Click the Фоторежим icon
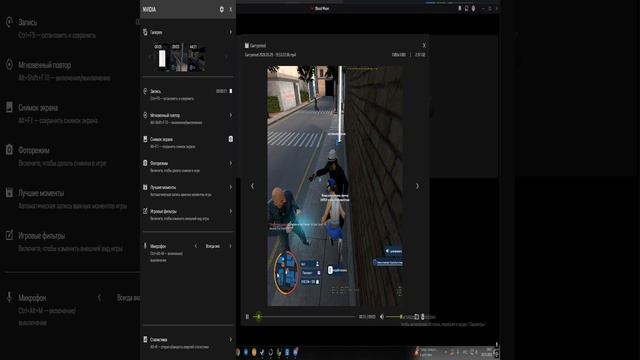 click(145, 163)
